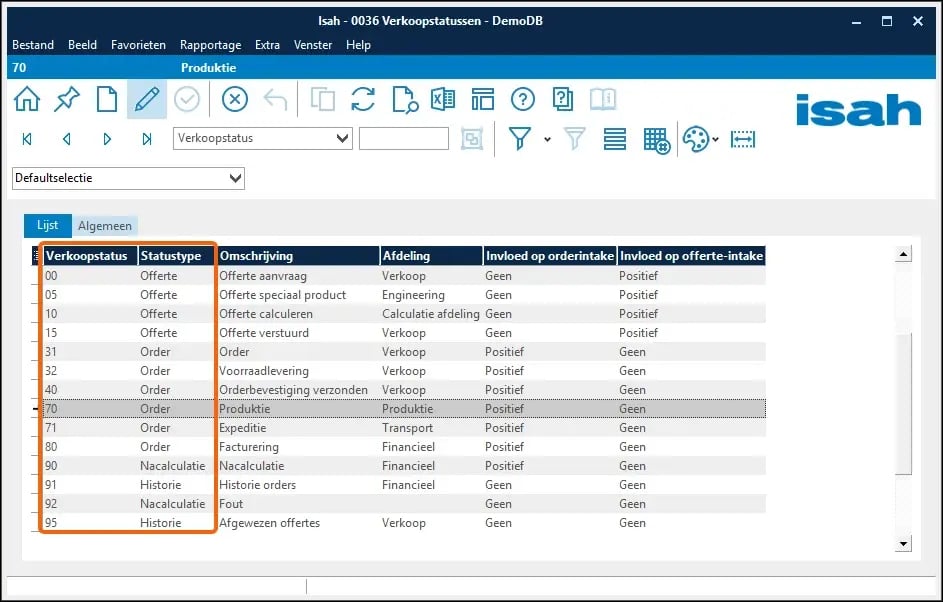943x602 pixels.
Task: Click the list scrollbar up arrow
Action: (903, 254)
